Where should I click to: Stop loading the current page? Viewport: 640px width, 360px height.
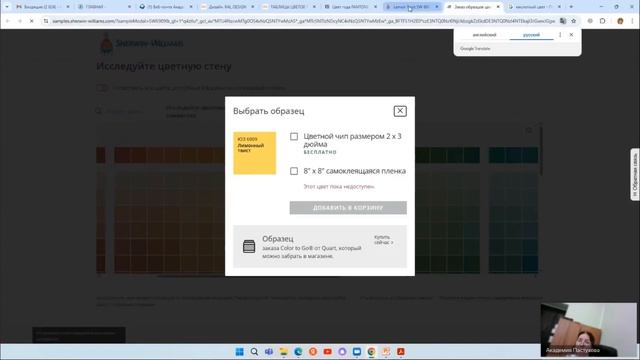31,21
